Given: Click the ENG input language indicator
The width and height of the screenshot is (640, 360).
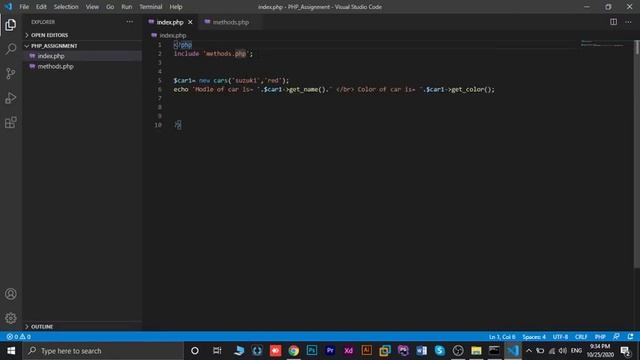Looking at the screenshot, I should point(576,351).
